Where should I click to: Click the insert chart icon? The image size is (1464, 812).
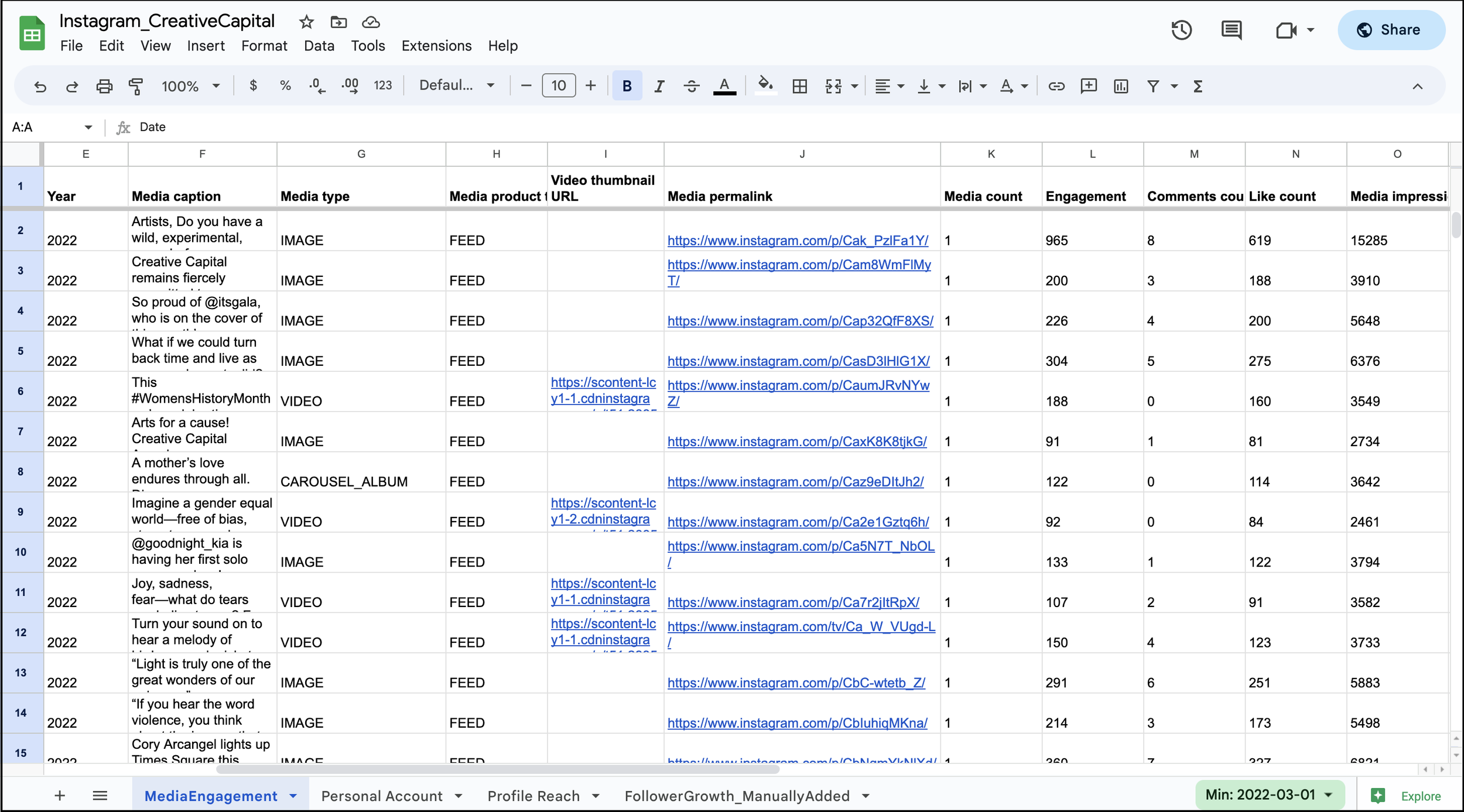pyautogui.click(x=1120, y=86)
